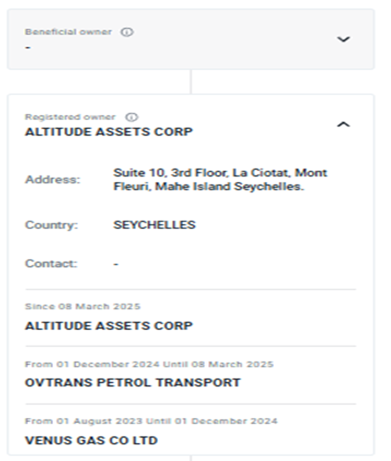Screen dimensions: 391x461
Task: Click the Contact field label
Action: (51, 264)
